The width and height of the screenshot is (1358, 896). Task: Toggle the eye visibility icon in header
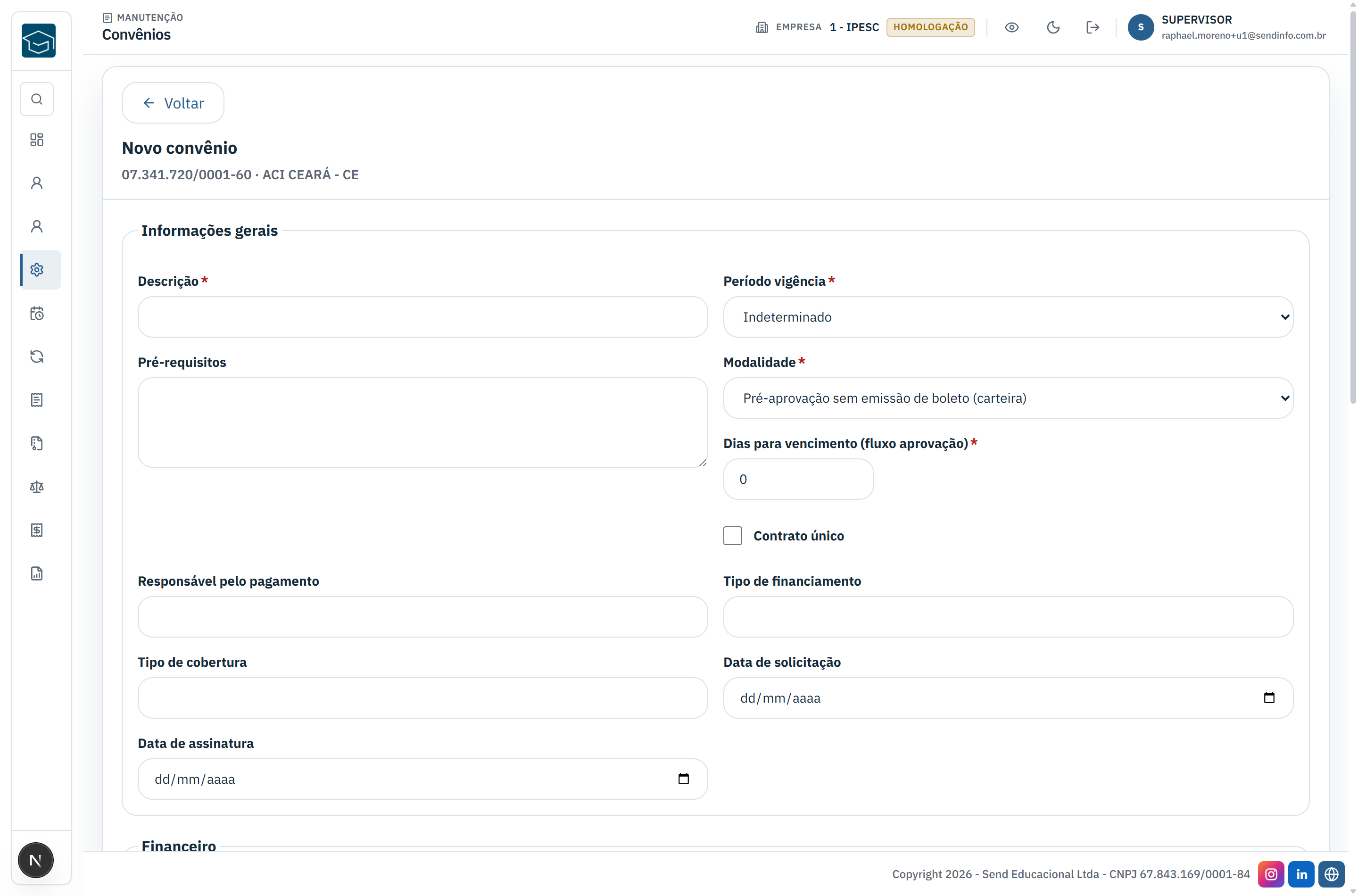1011,27
